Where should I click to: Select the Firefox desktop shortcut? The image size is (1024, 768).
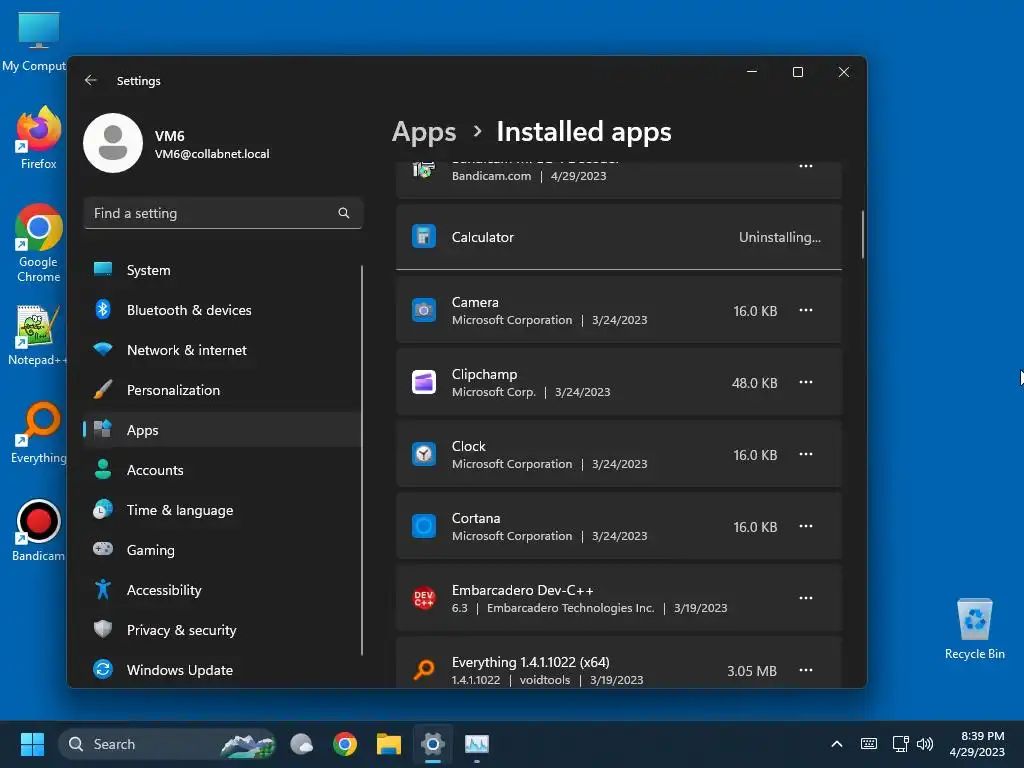(39, 138)
